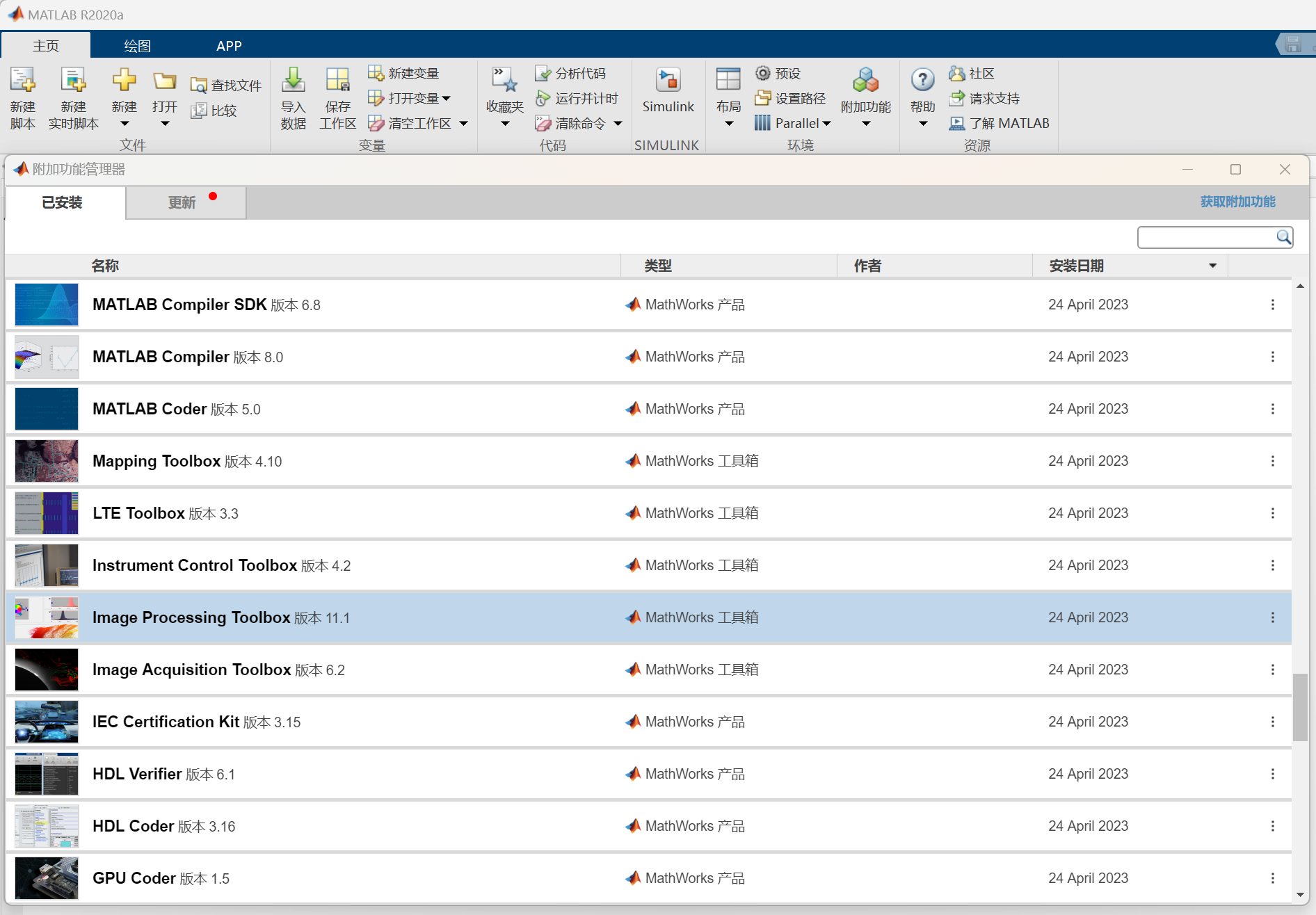
Task: Expand the 帮助 dropdown arrow
Action: (x=923, y=124)
